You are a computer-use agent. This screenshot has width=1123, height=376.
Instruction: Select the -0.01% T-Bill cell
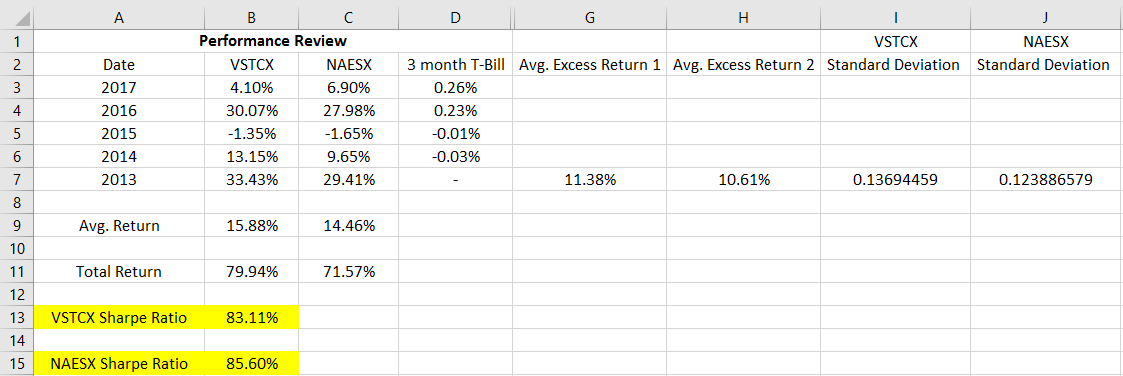pos(456,133)
